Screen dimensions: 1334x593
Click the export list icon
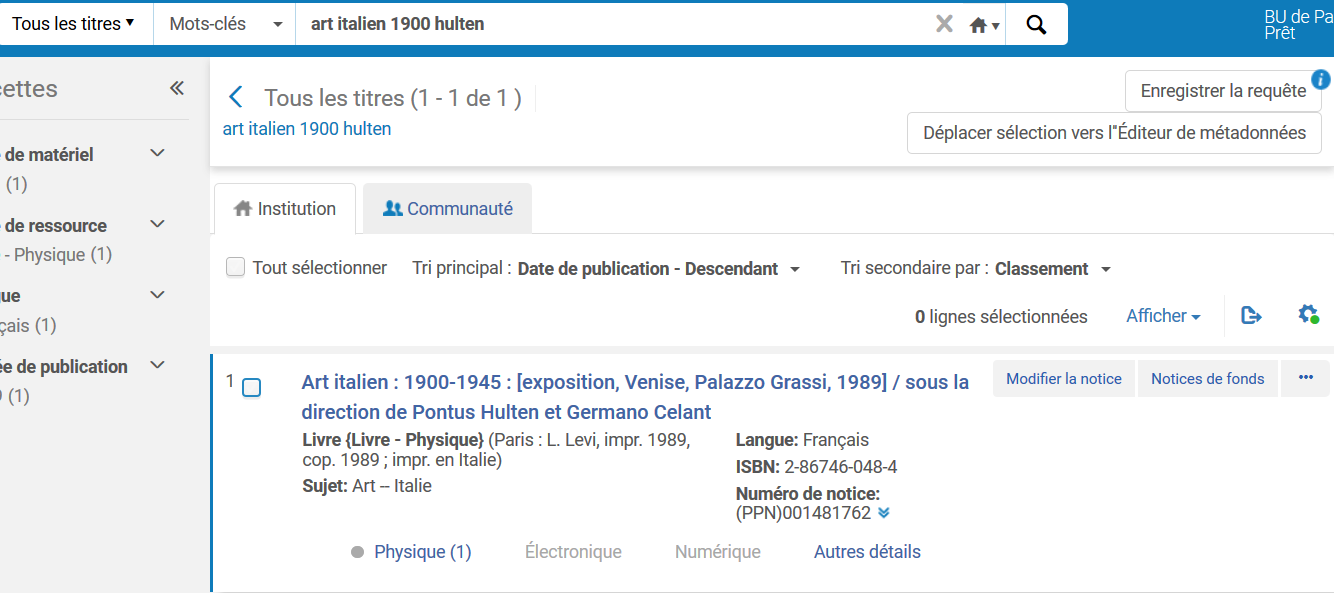coord(1251,315)
